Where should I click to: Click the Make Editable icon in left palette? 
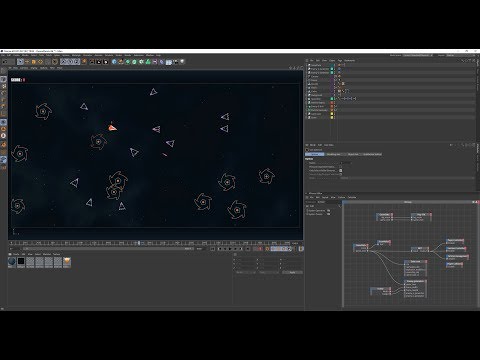3,79
